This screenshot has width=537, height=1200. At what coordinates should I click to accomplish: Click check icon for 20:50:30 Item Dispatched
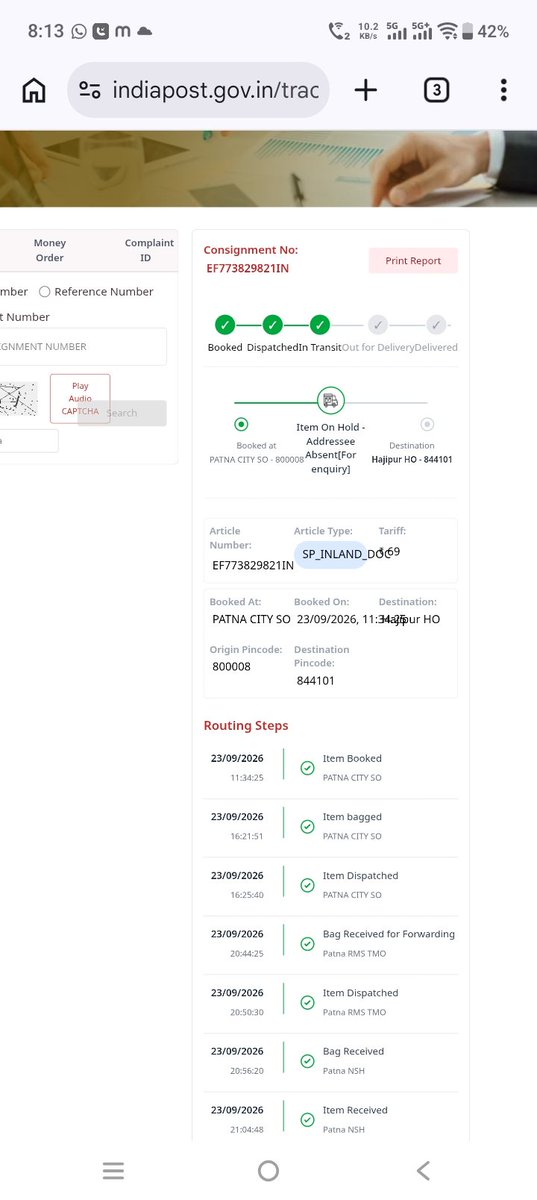pyautogui.click(x=307, y=1003)
